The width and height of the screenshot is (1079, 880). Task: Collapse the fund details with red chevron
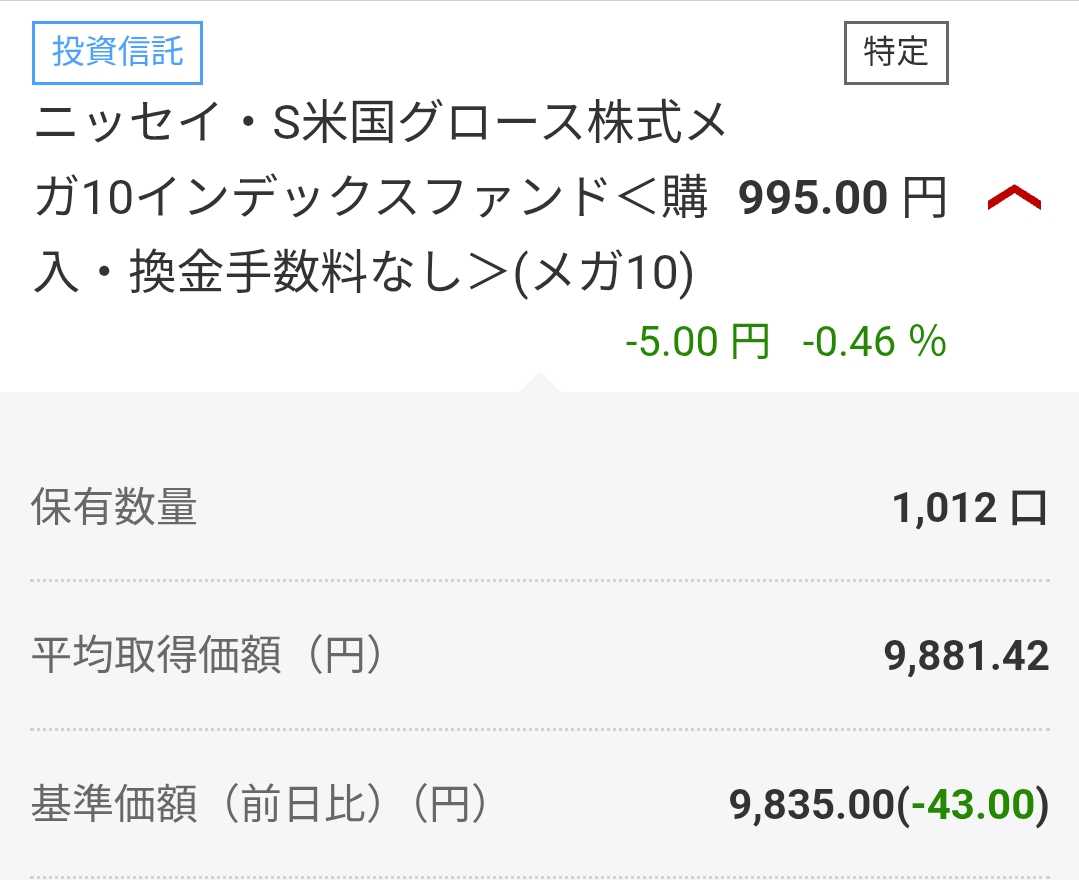1013,199
